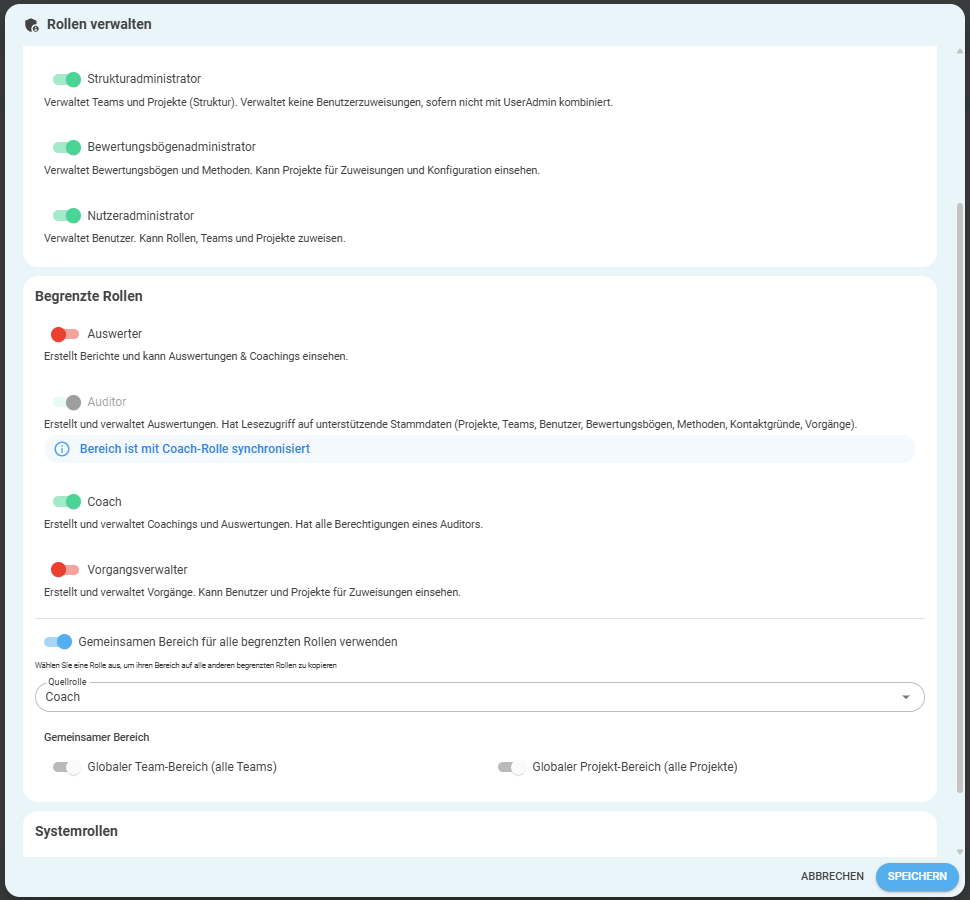The image size is (970, 900).
Task: Click the Coach role label next to its switch
Action: (x=104, y=502)
